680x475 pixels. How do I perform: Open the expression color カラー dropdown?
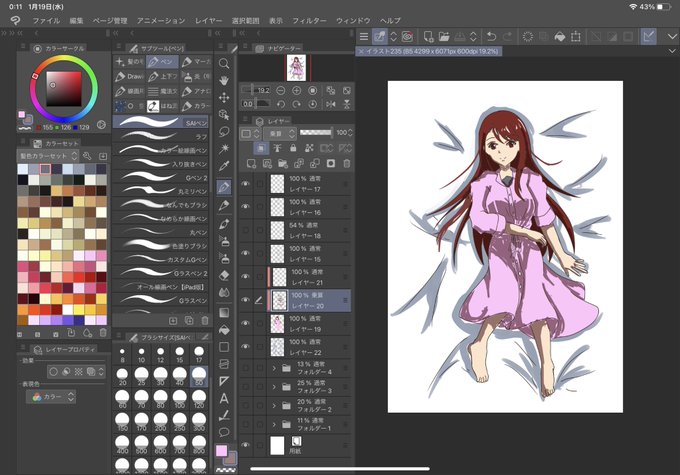51,396
